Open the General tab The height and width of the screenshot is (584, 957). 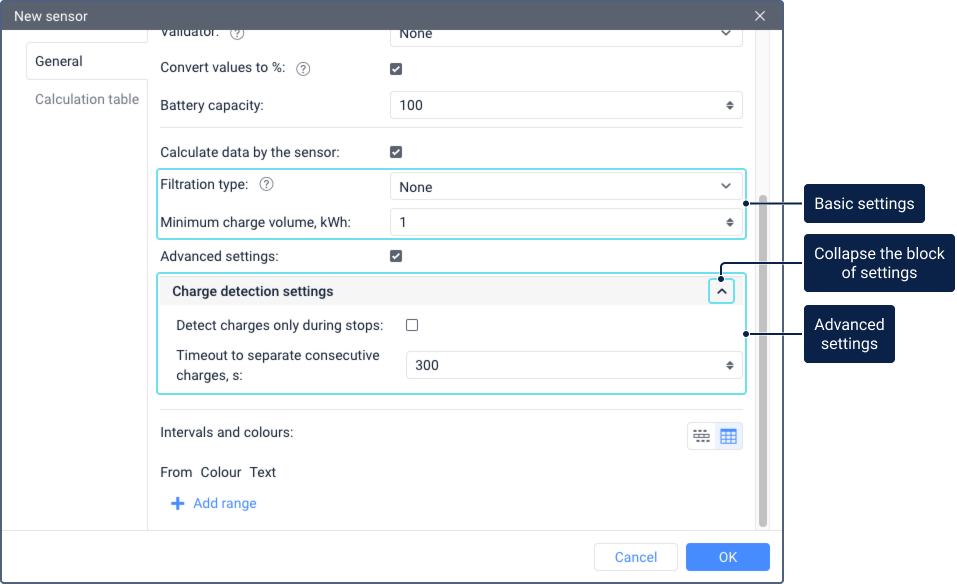(x=59, y=61)
